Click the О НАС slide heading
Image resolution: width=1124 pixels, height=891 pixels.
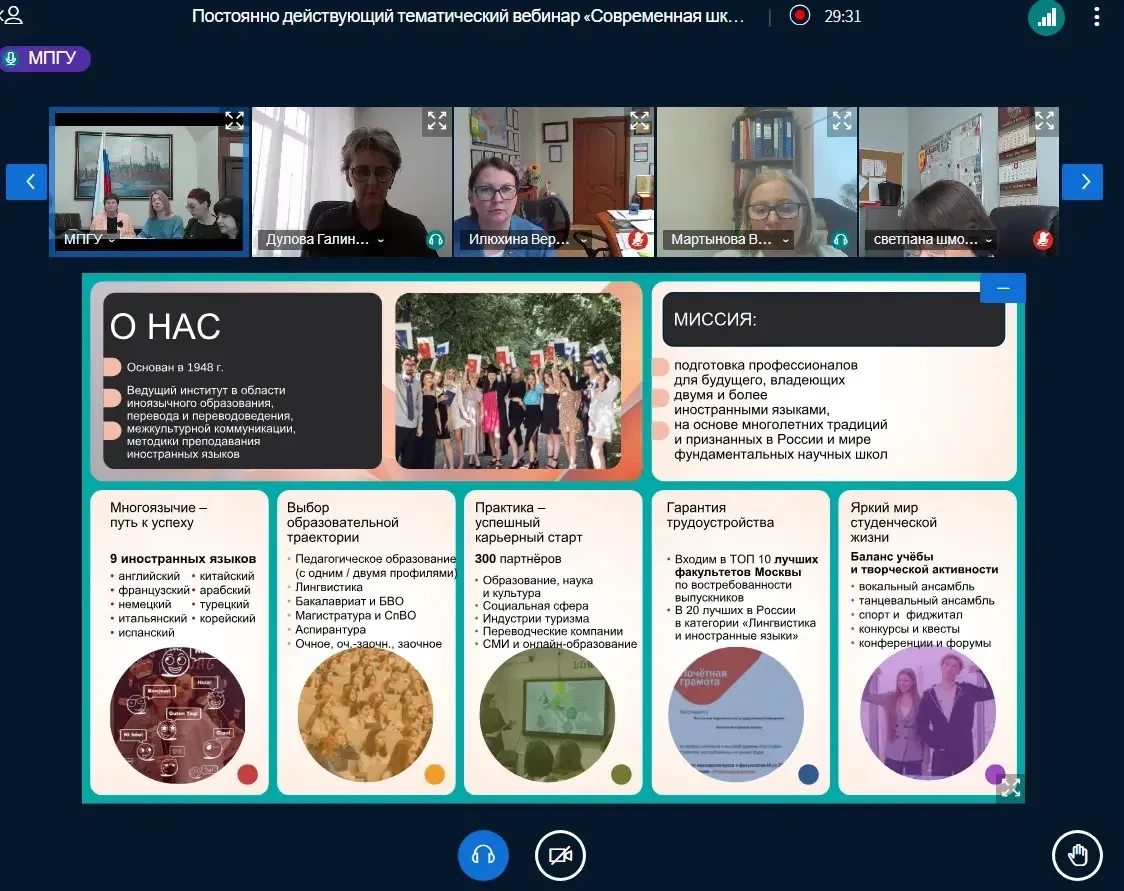click(165, 327)
